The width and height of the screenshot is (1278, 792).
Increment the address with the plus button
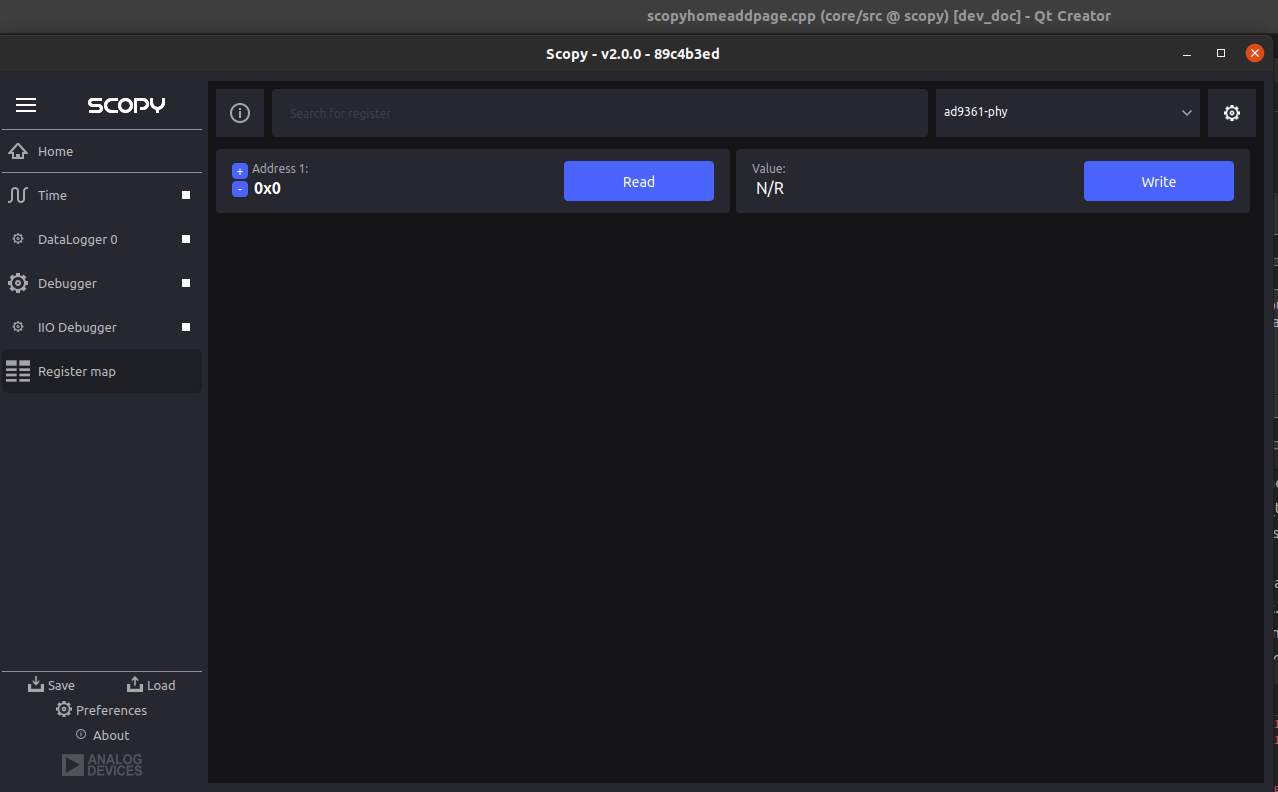pos(240,171)
